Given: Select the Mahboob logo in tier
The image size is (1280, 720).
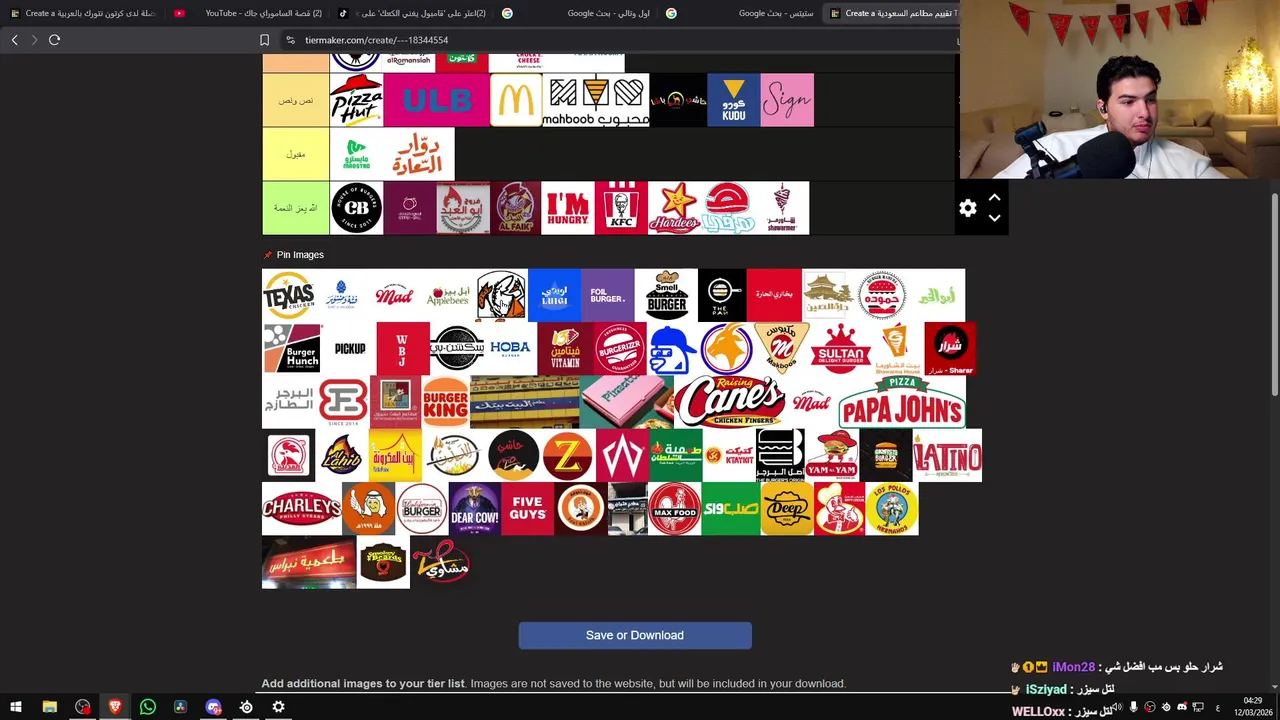Looking at the screenshot, I should coord(595,100).
